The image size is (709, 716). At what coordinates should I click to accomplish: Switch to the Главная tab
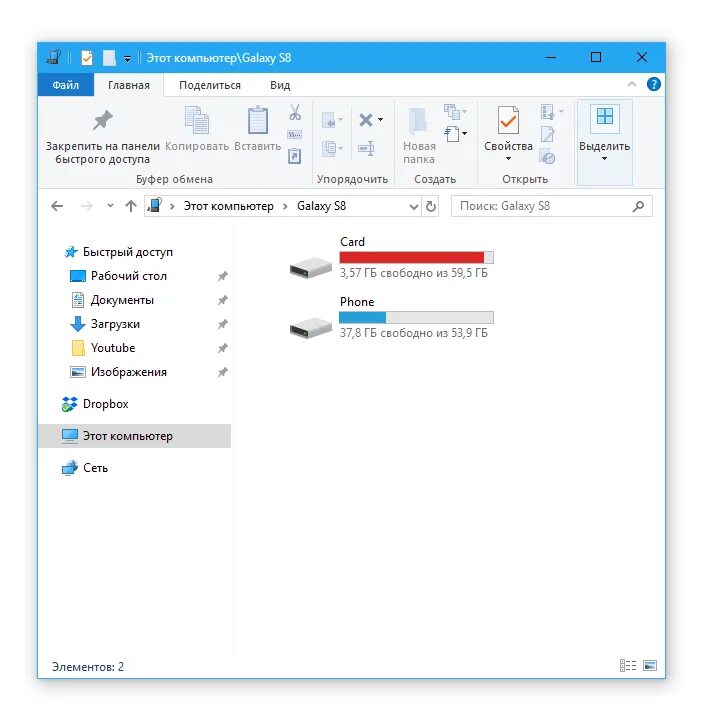[x=129, y=85]
